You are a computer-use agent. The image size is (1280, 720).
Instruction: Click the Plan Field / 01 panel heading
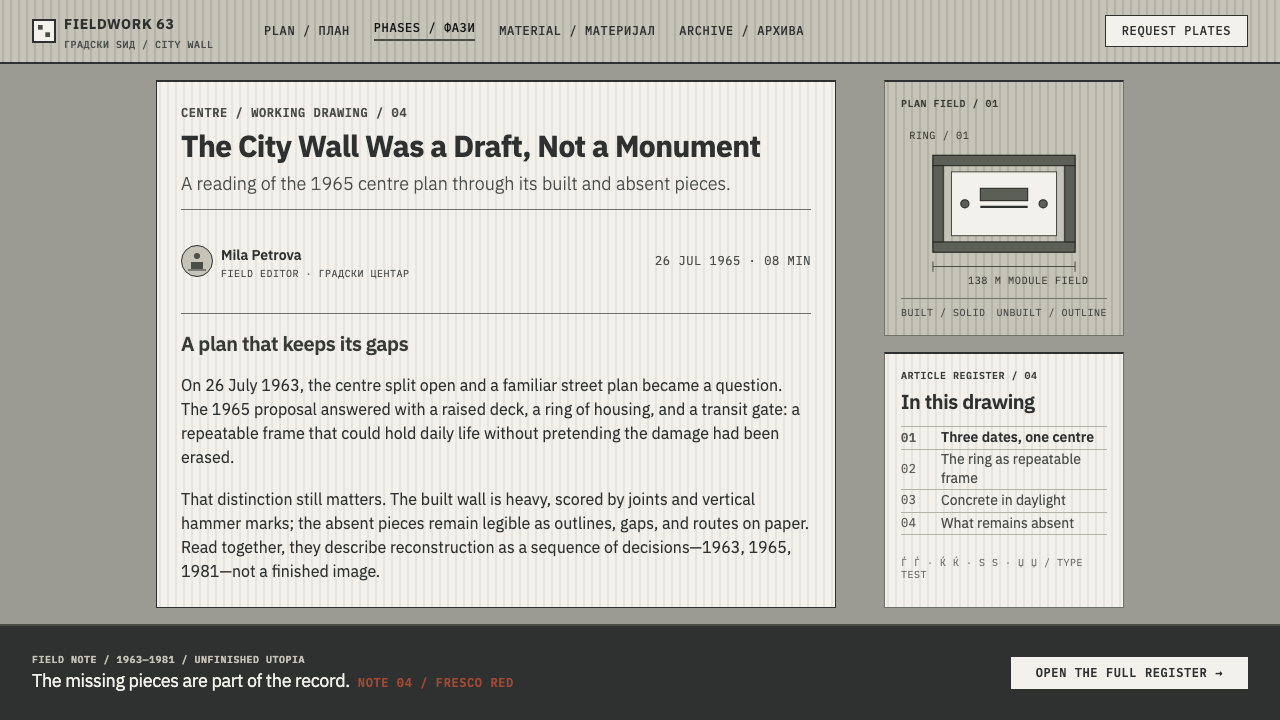click(x=949, y=104)
